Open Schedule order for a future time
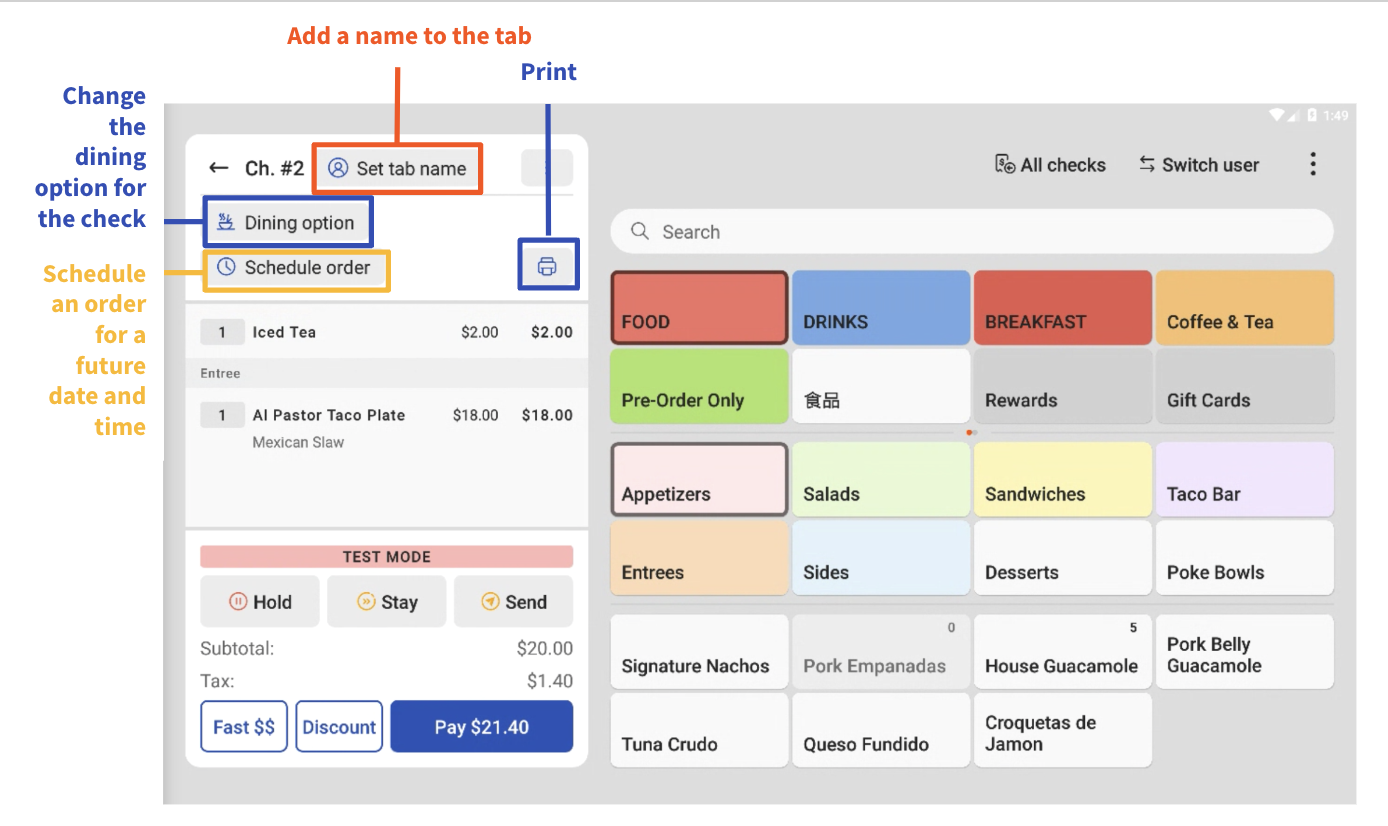1388x826 pixels. click(x=296, y=269)
